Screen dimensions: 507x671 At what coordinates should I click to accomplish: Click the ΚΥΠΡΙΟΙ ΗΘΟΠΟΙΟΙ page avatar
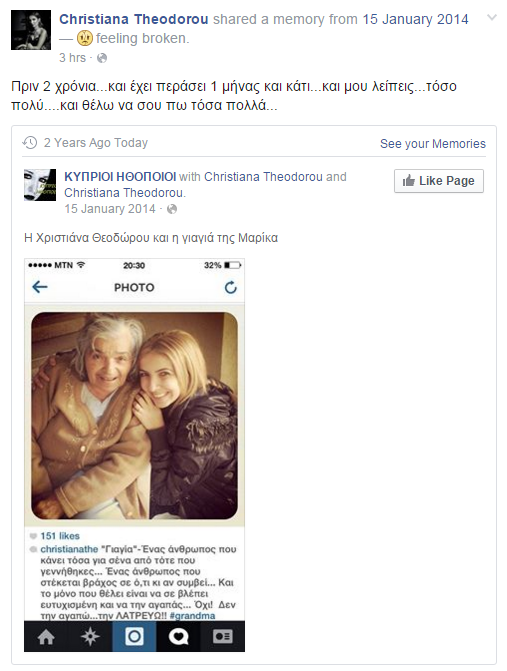pos(40,185)
